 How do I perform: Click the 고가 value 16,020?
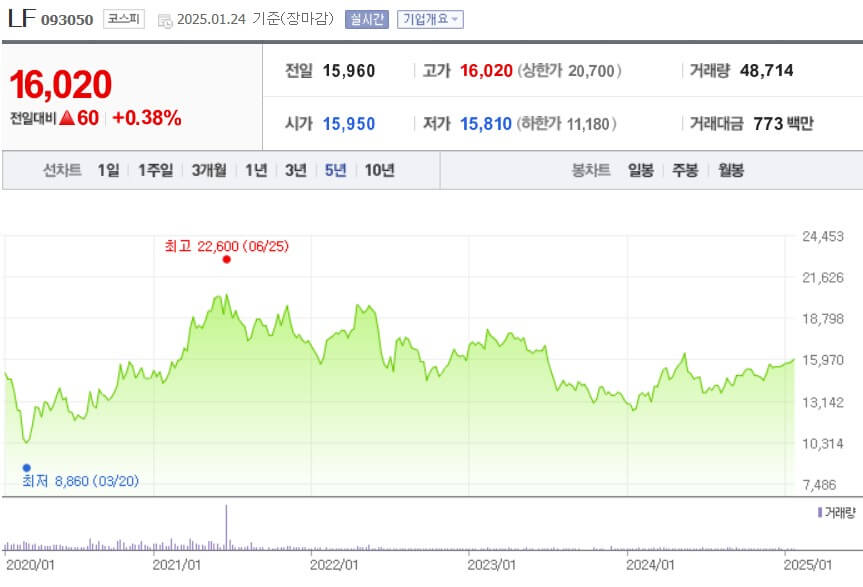(x=486, y=71)
